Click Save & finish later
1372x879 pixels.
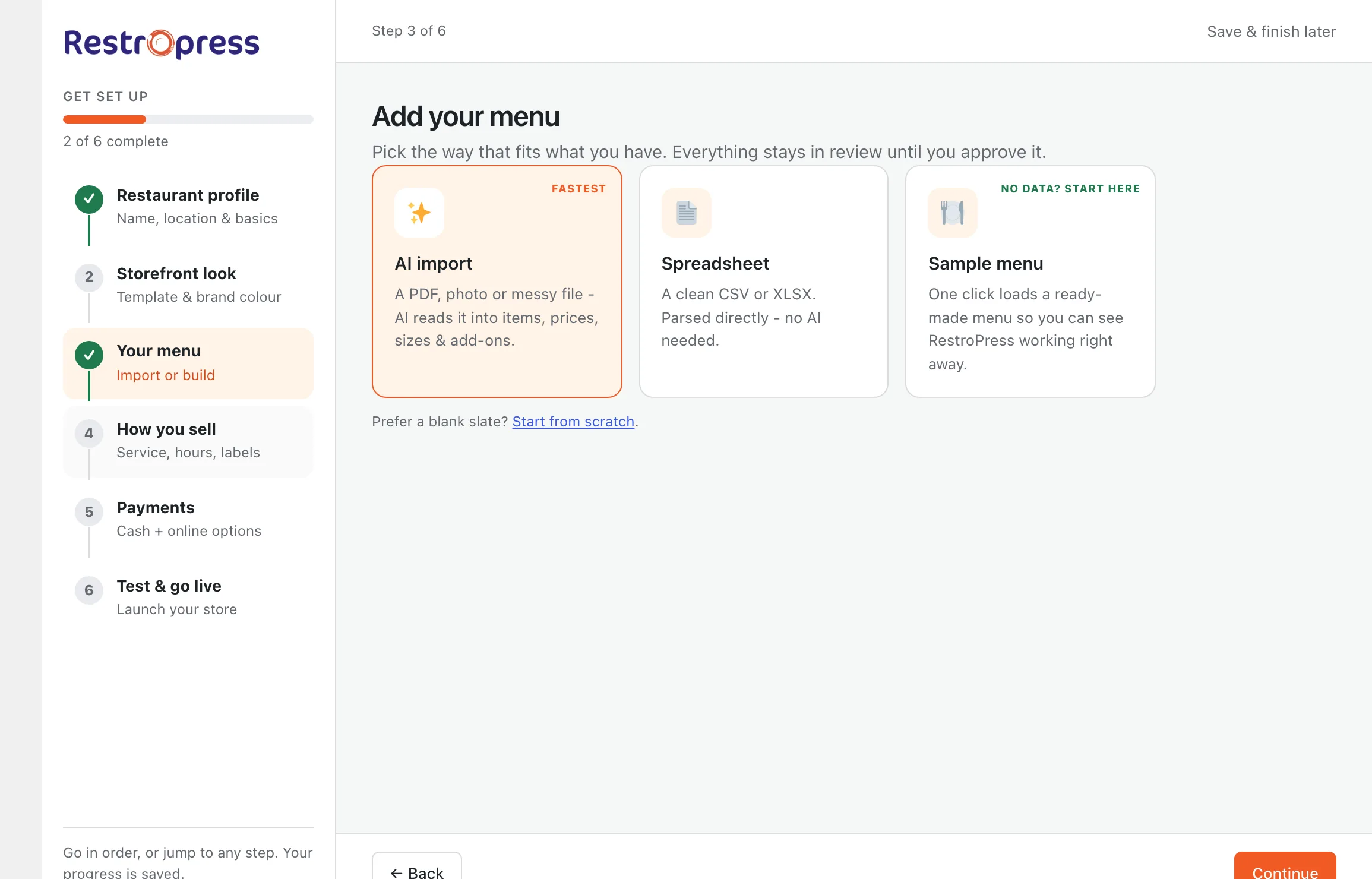point(1272,31)
